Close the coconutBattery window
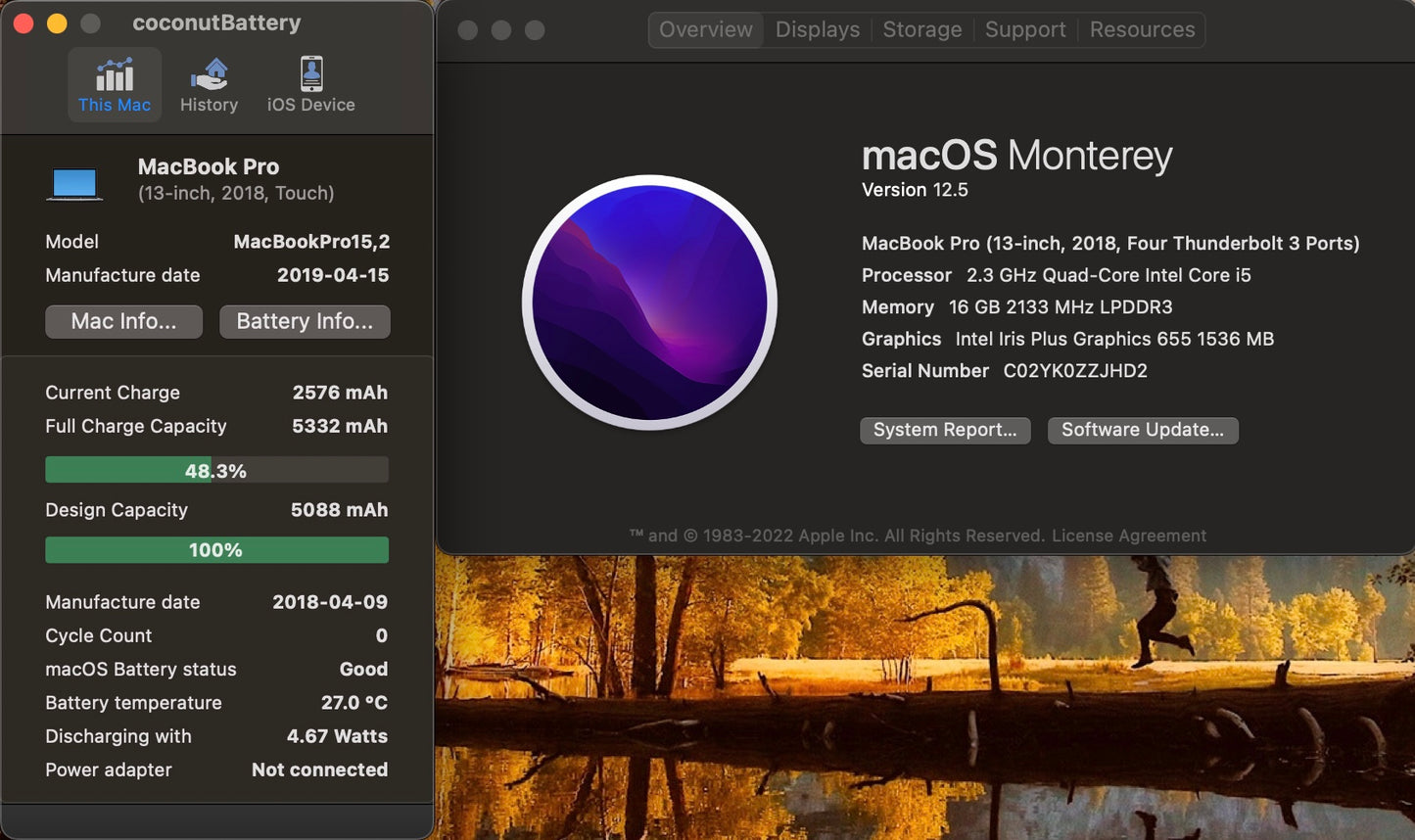Screen dimensions: 1415x840 click(x=24, y=23)
